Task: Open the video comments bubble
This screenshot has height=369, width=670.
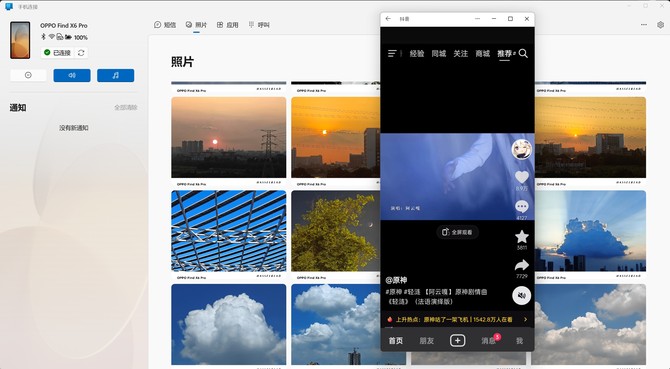Action: click(x=522, y=207)
